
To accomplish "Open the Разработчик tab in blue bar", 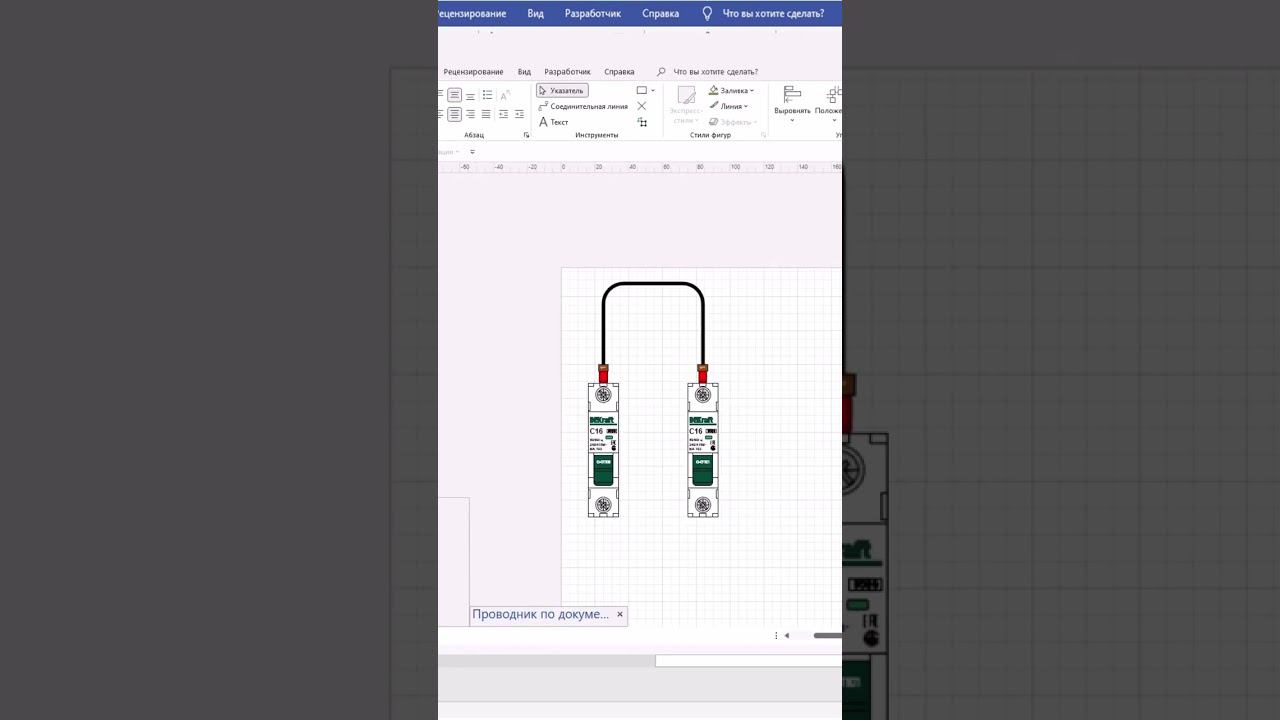I will [593, 13].
